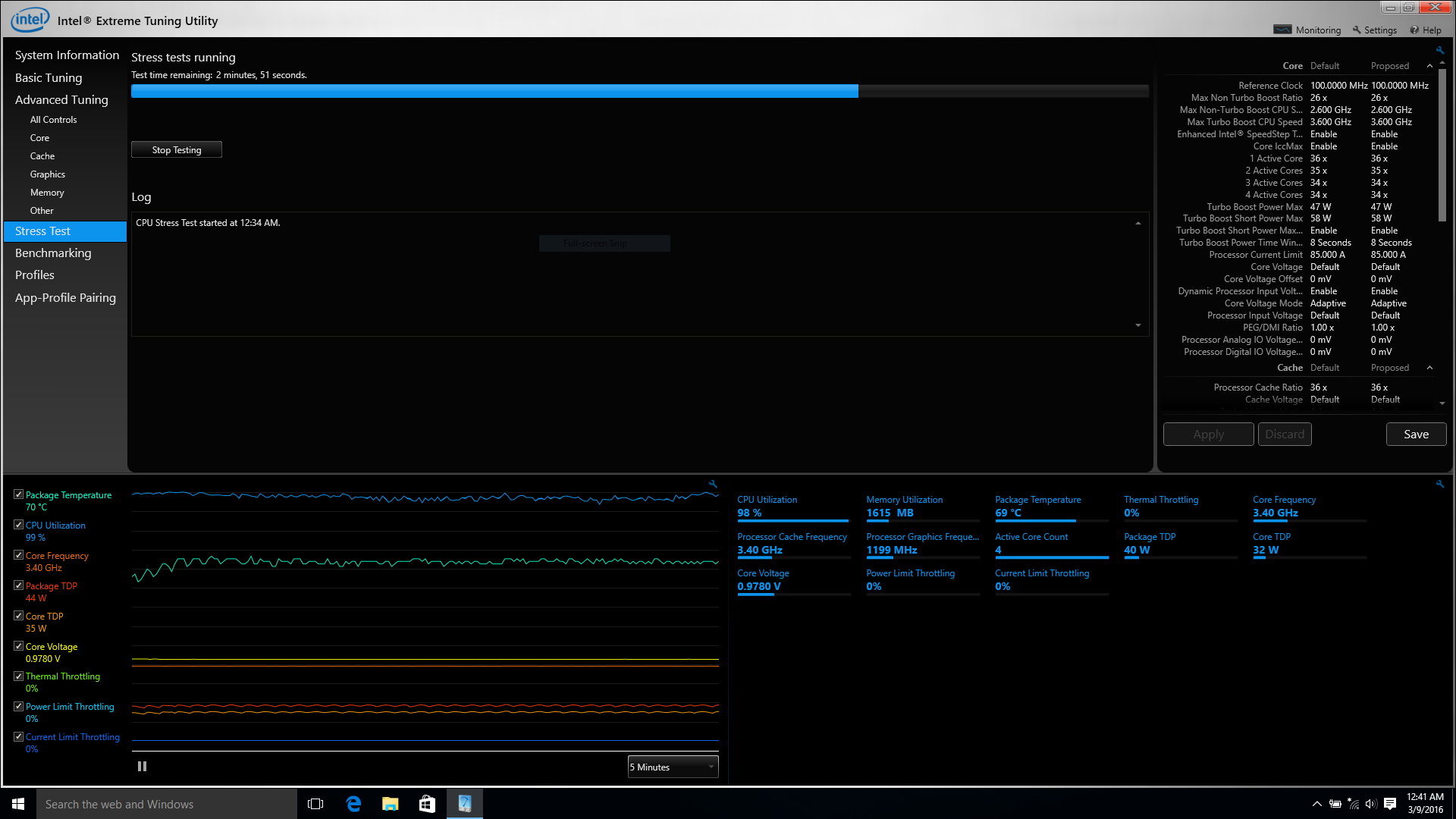Click the Discard button
The image size is (1456, 819).
pyautogui.click(x=1285, y=434)
